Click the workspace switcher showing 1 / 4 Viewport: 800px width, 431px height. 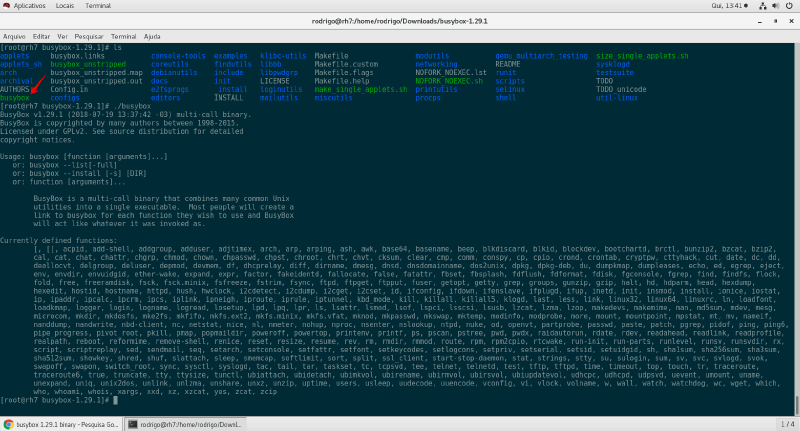pyautogui.click(x=784, y=425)
